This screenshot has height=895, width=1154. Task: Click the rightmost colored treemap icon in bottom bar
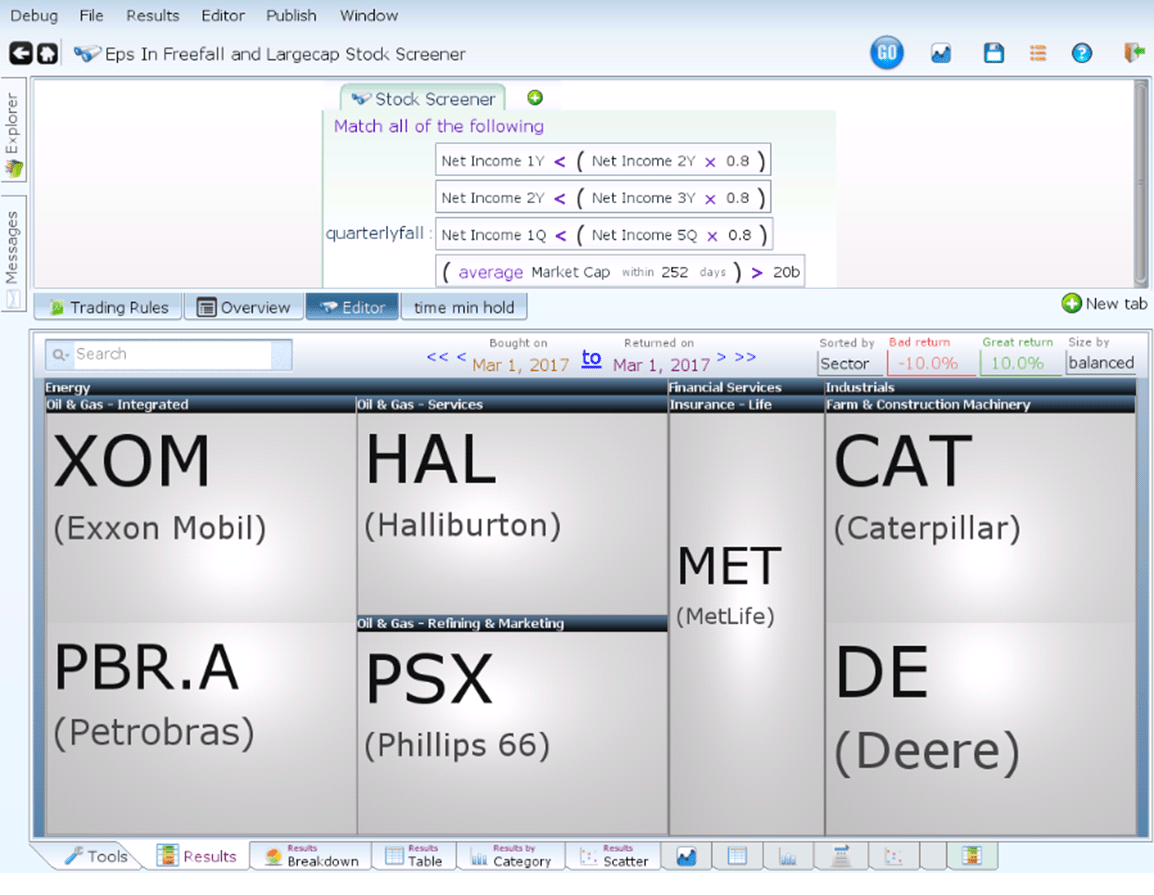971,856
